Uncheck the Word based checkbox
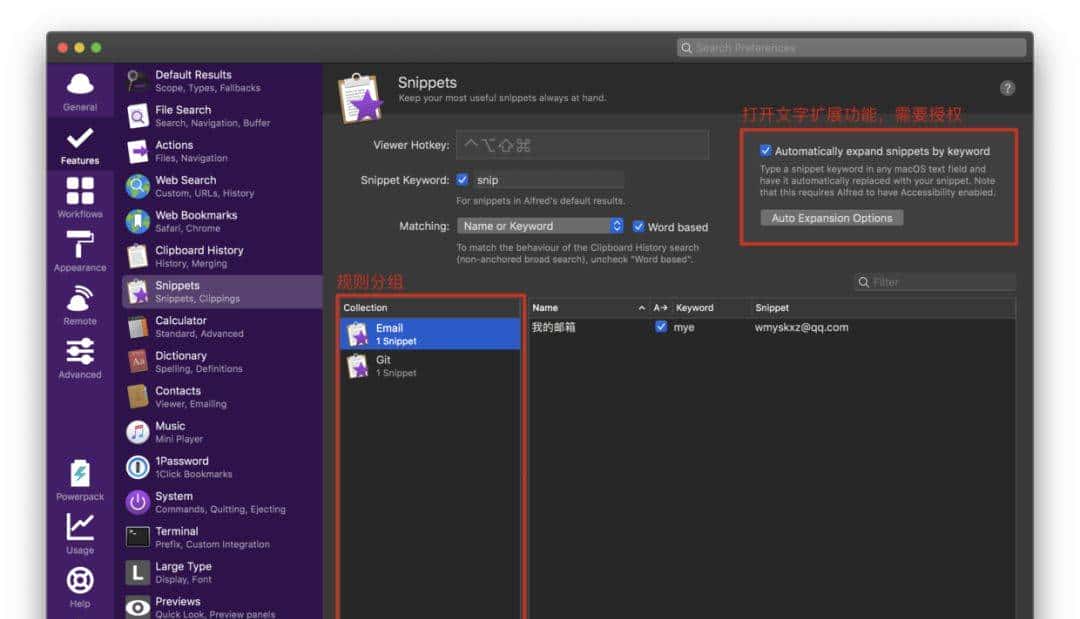Screen dimensions: 1080x619 [x=639, y=227]
